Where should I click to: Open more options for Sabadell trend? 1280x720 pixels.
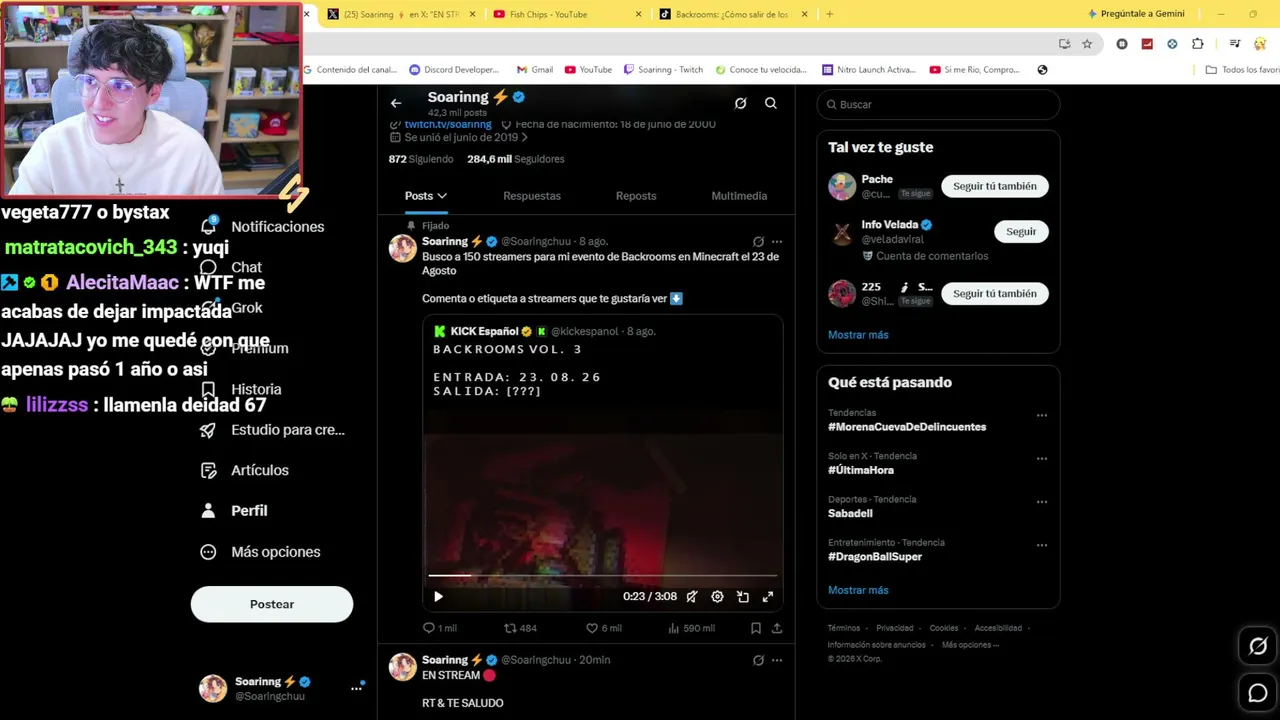point(1042,502)
